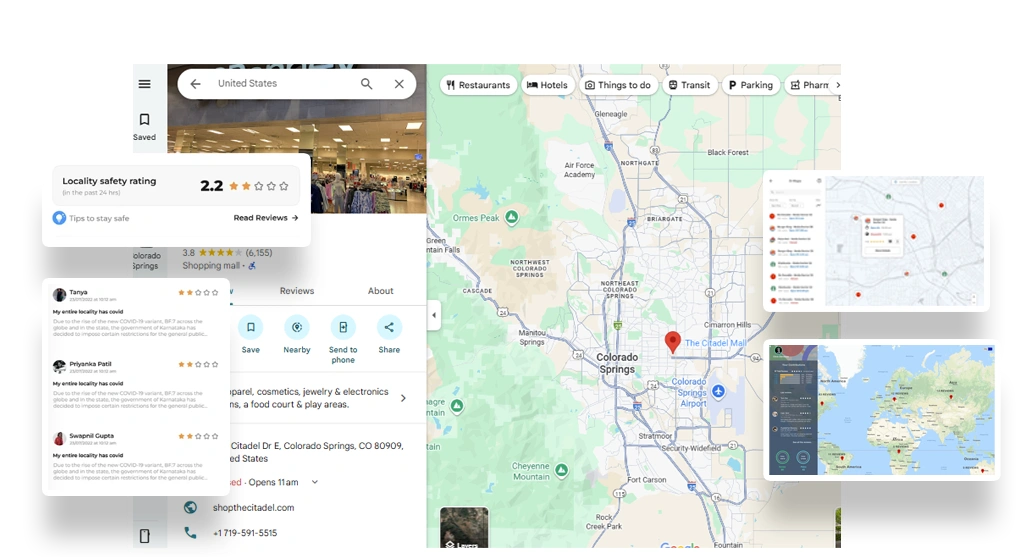This screenshot has width=1031, height=557.
Task: Click the back arrow in search box
Action: [x=195, y=84]
